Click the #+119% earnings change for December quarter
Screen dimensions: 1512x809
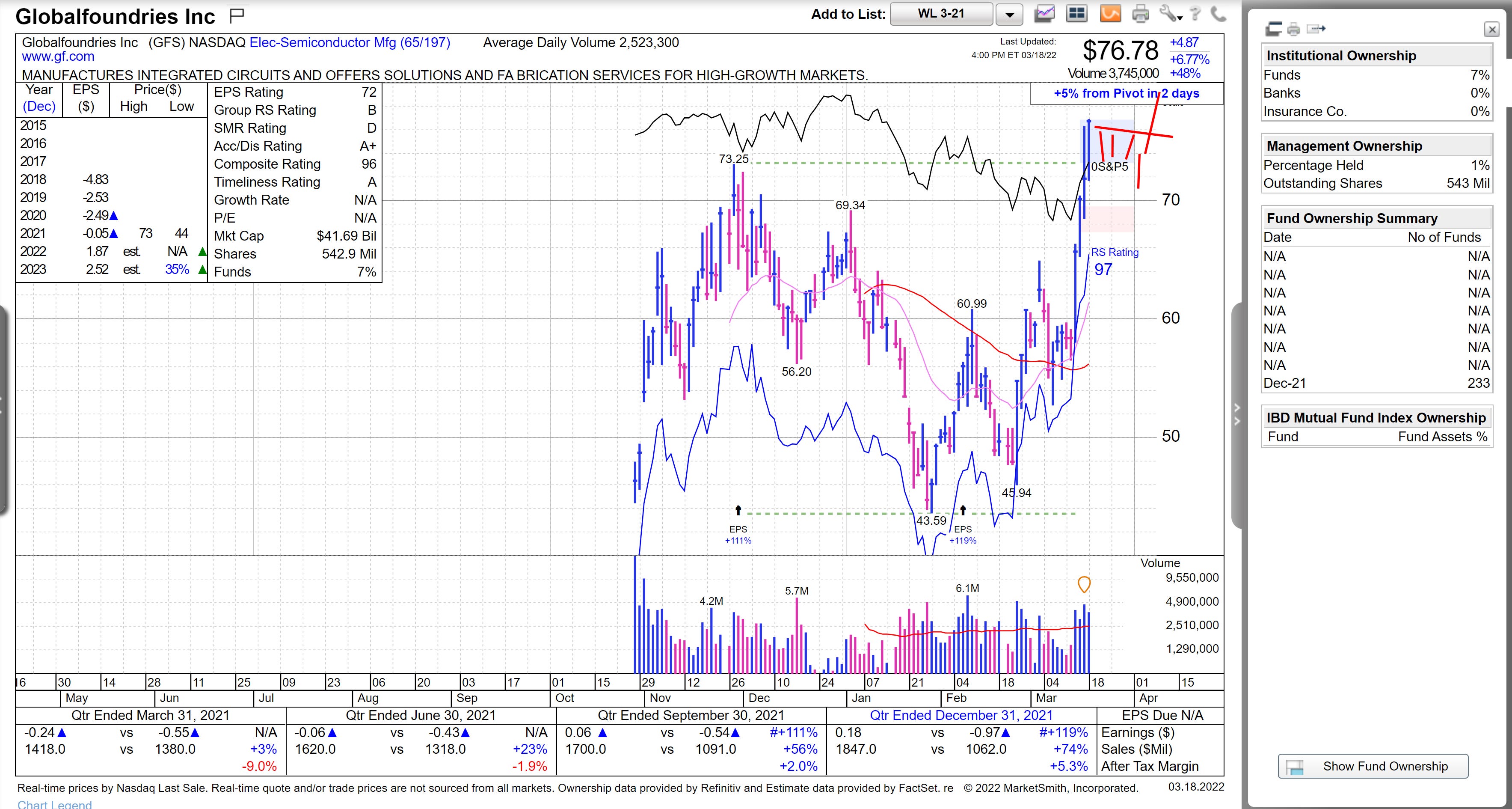pyautogui.click(x=1063, y=733)
